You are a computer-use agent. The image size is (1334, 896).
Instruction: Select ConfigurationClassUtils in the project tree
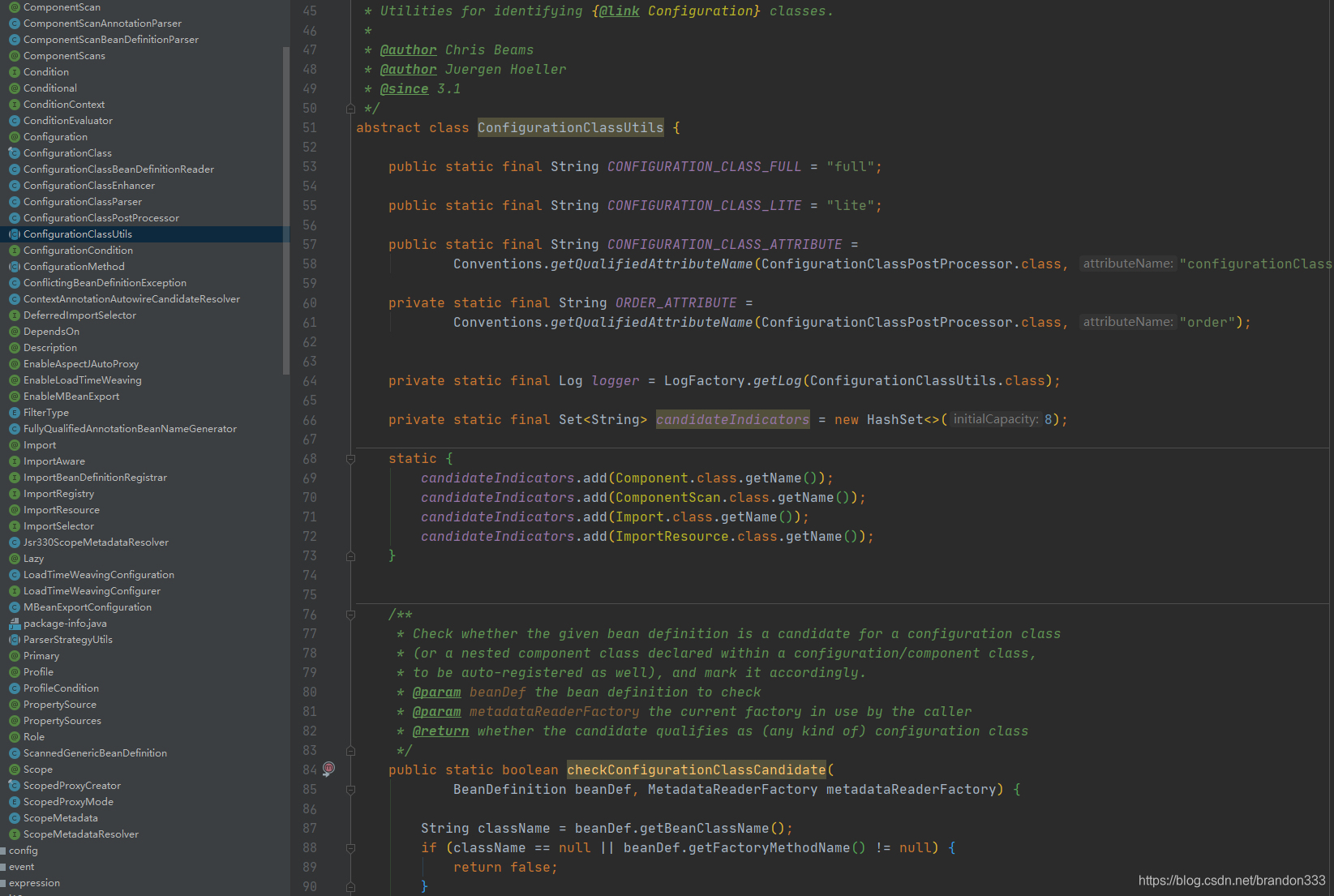click(x=78, y=234)
